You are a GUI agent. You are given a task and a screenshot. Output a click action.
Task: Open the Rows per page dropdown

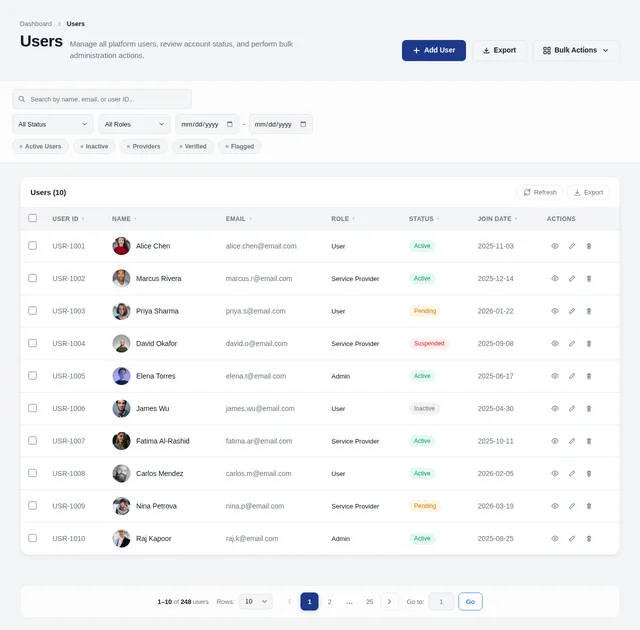coord(256,601)
